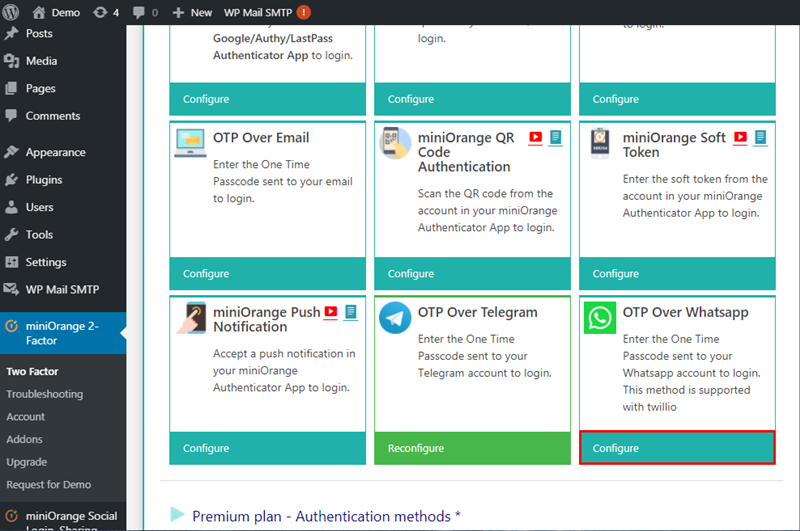This screenshot has height=531, width=800.
Task: Click the Whatsapp logo icon
Action: pos(599,318)
